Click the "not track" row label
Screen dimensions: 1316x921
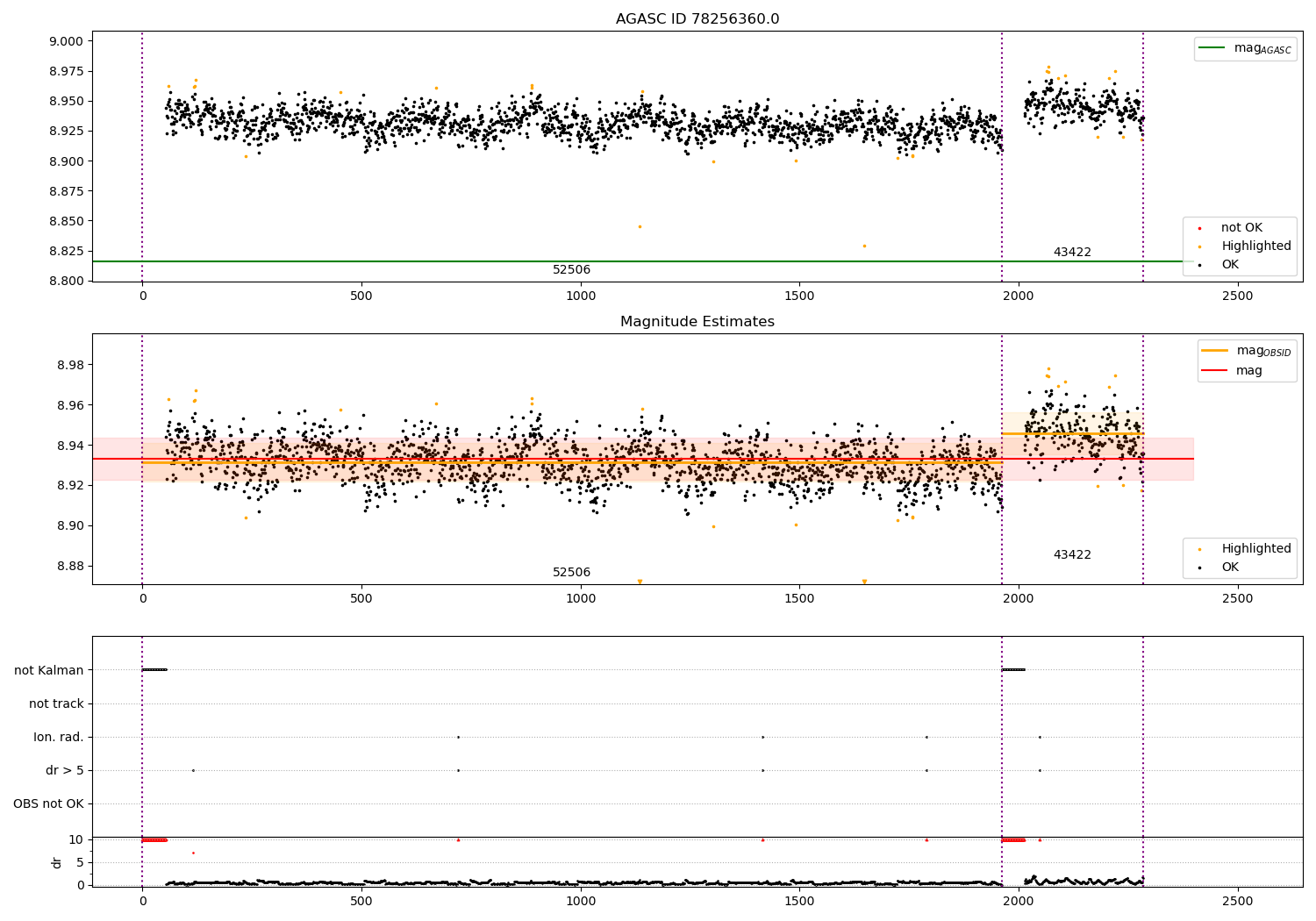pyautogui.click(x=56, y=704)
